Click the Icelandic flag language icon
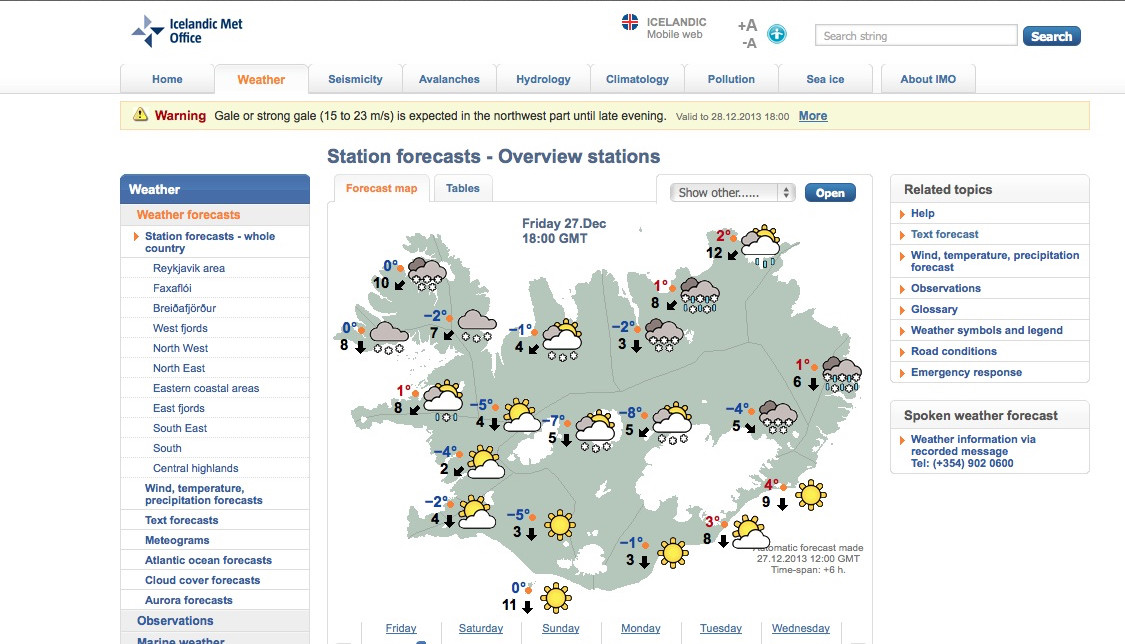1125x644 pixels. point(631,23)
